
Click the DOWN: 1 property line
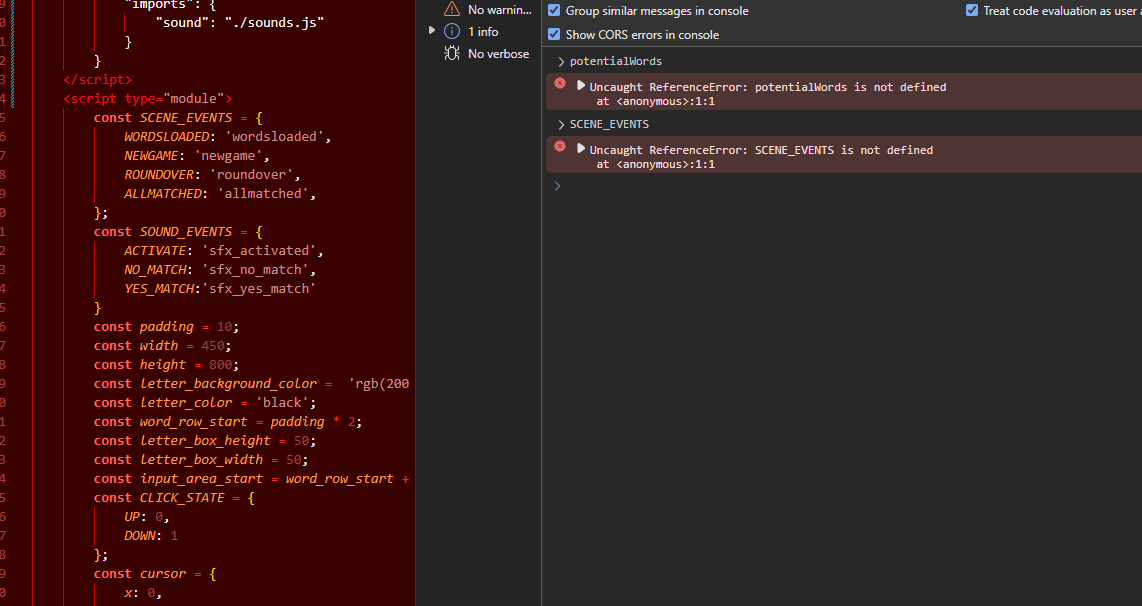(151, 535)
